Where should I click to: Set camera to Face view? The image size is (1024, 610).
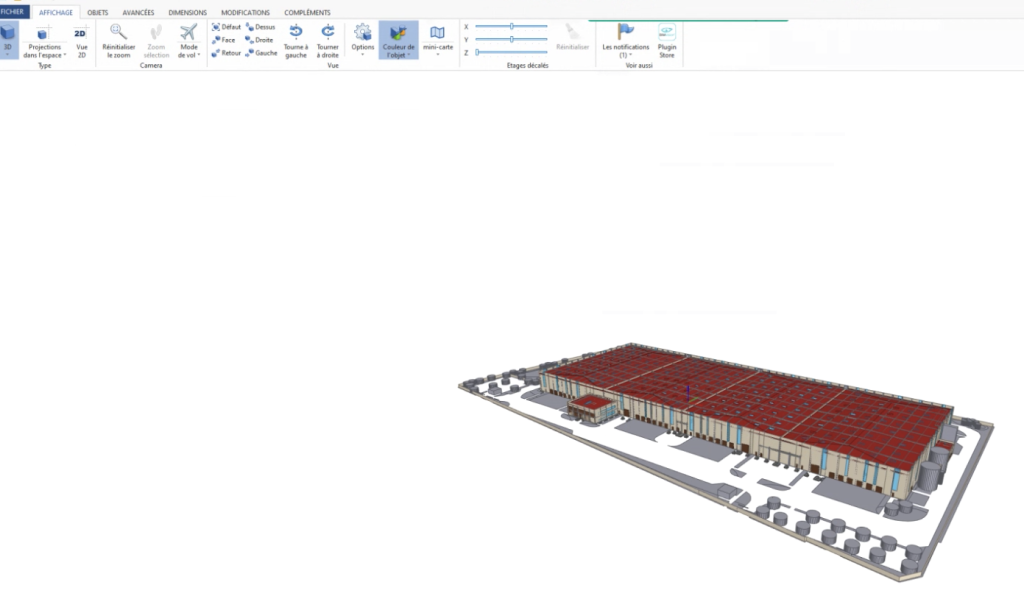click(x=224, y=40)
